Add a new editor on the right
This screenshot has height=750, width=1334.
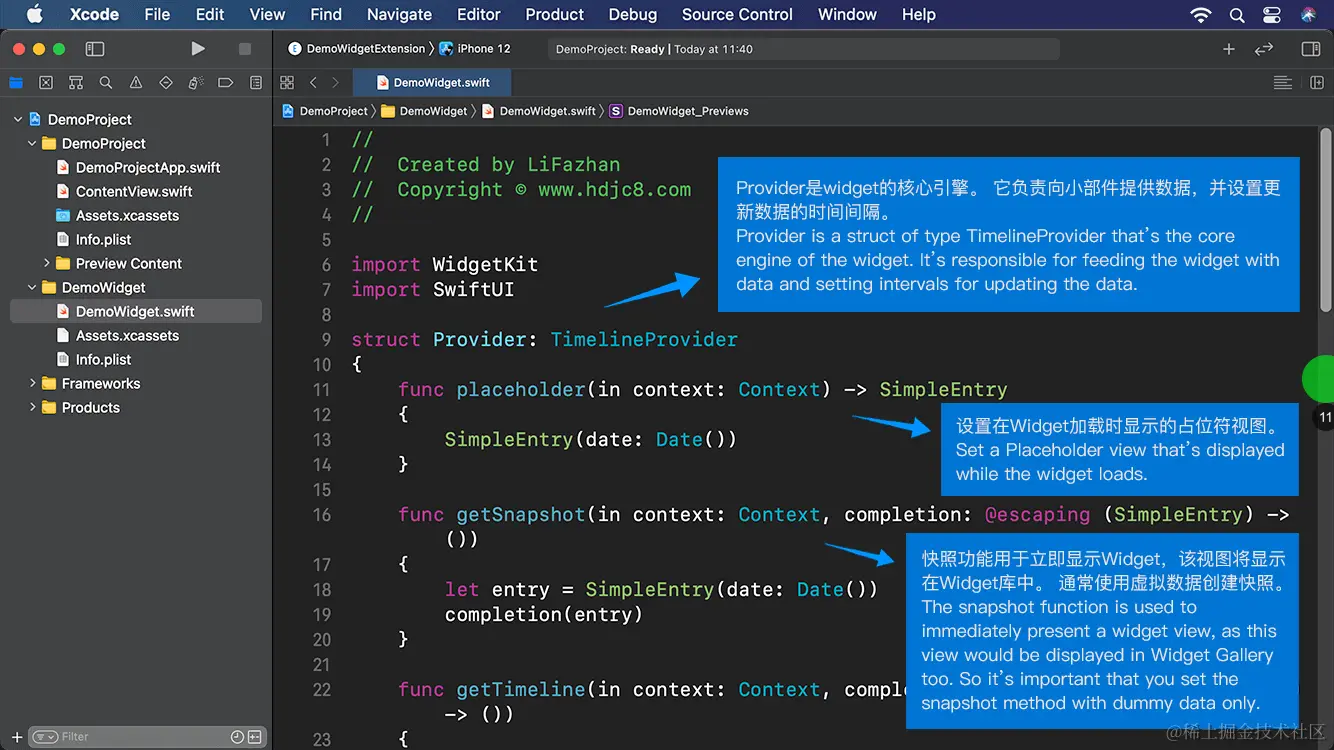point(1316,83)
